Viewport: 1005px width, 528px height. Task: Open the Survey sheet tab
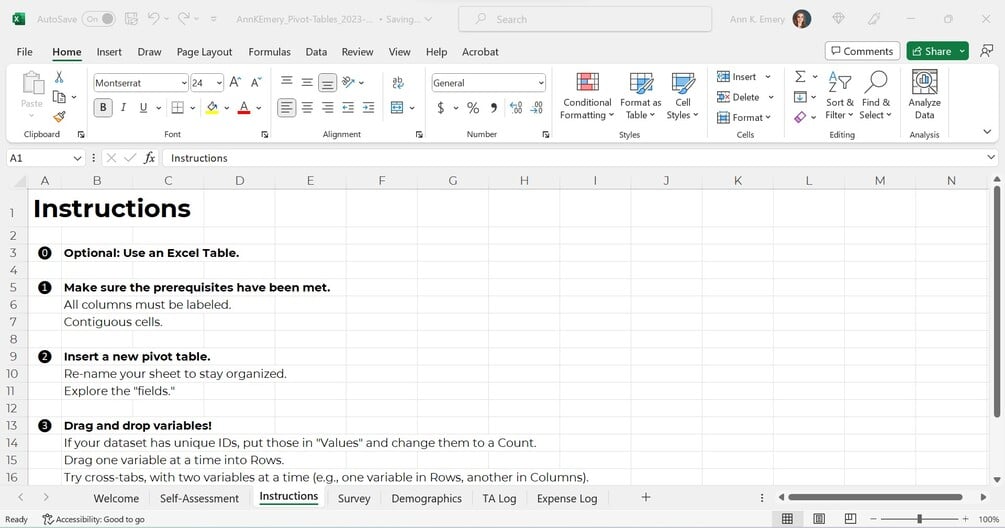[354, 498]
